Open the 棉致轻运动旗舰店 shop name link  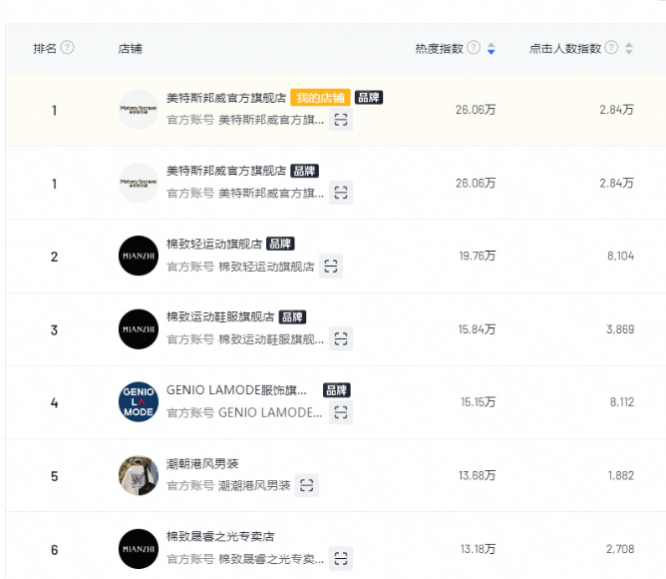tap(214, 244)
